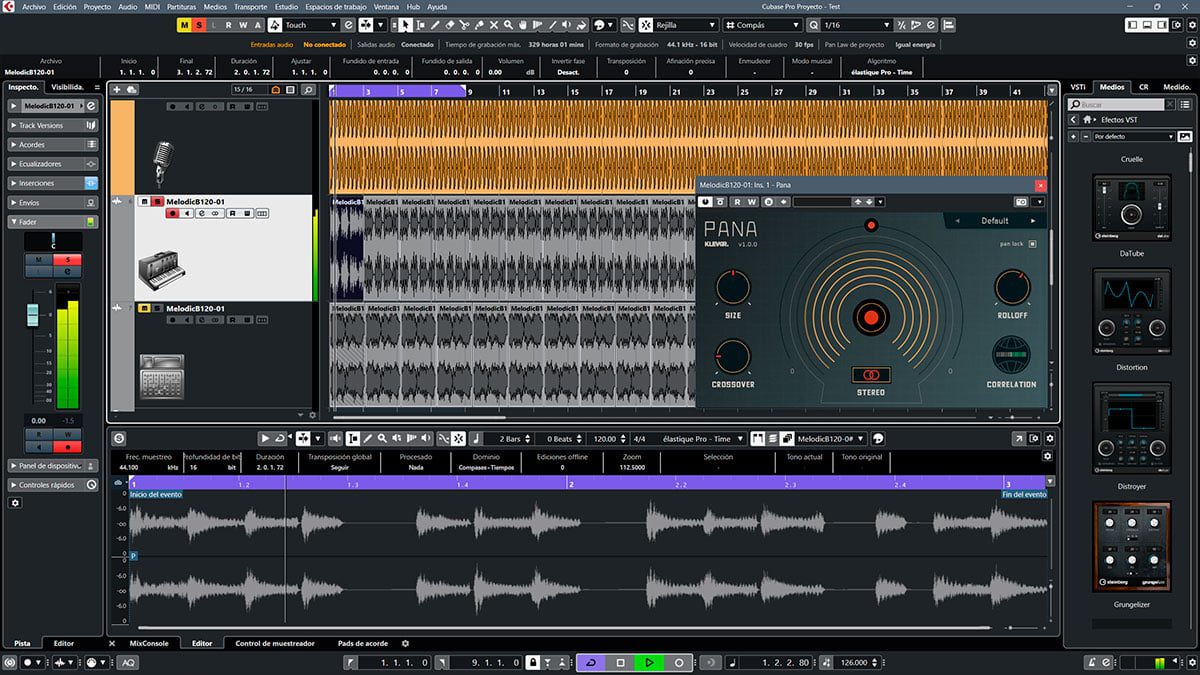Click the Pana plugin Stereo mode icon
This screenshot has width=1200, height=675.
pos(870,375)
